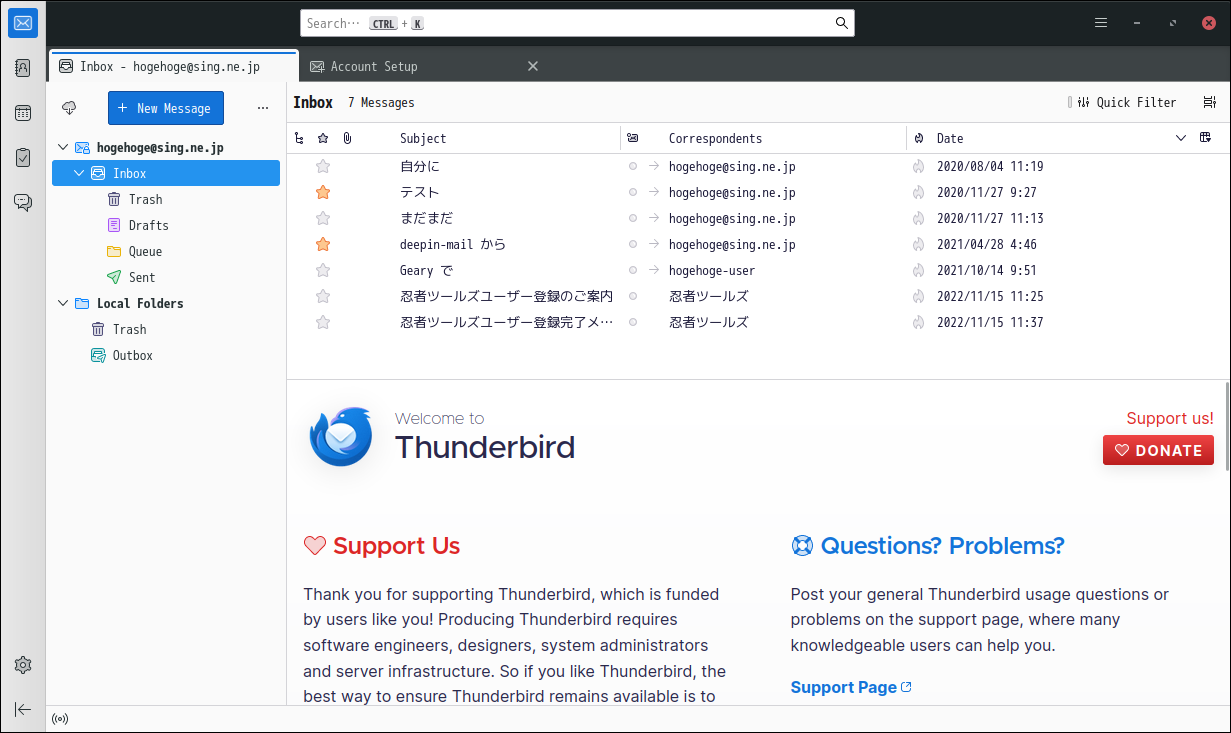Open the 忍者ツールズユーザー登録のご案内 message
This screenshot has width=1231, height=733.
coord(506,296)
